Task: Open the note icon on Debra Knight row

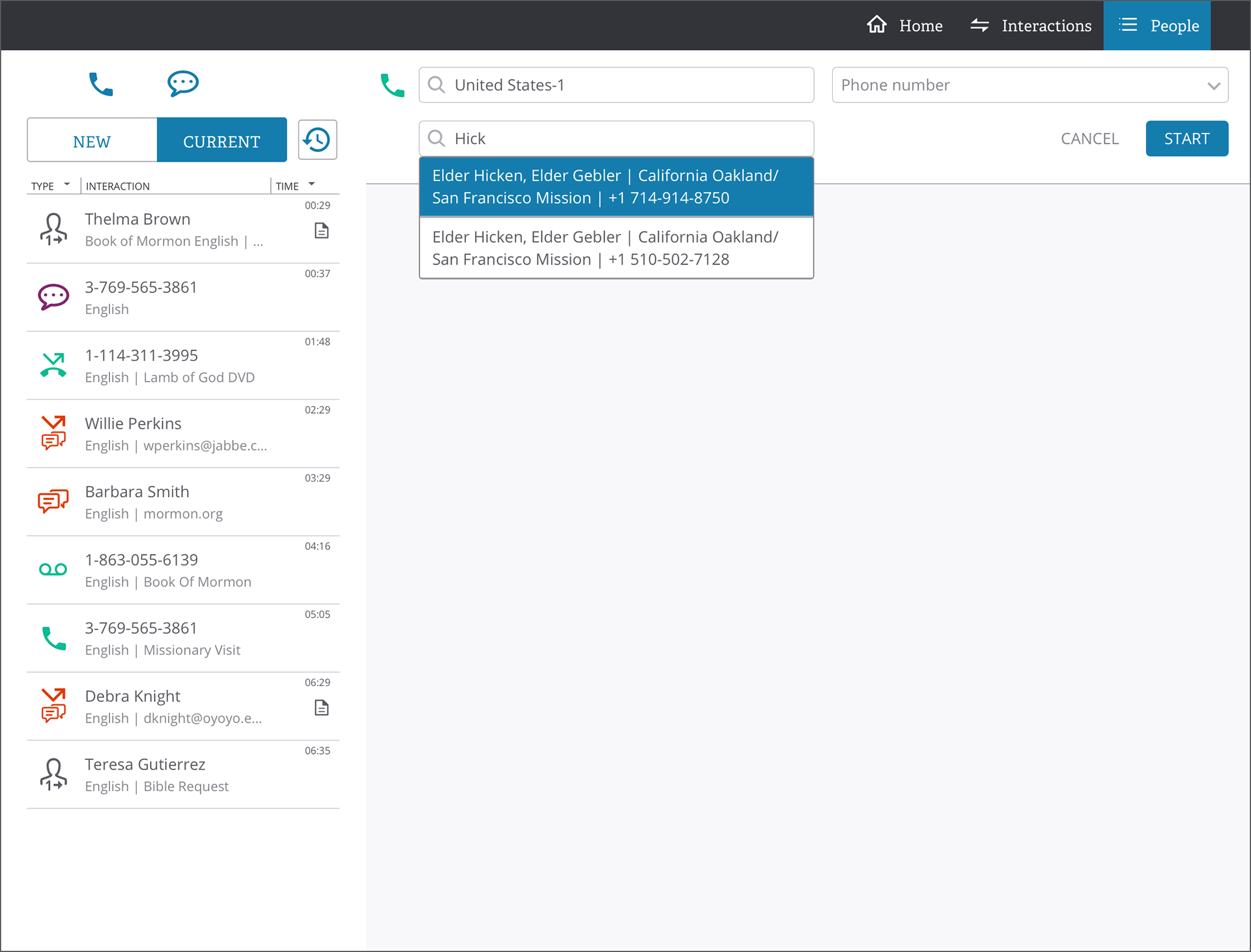Action: click(321, 708)
